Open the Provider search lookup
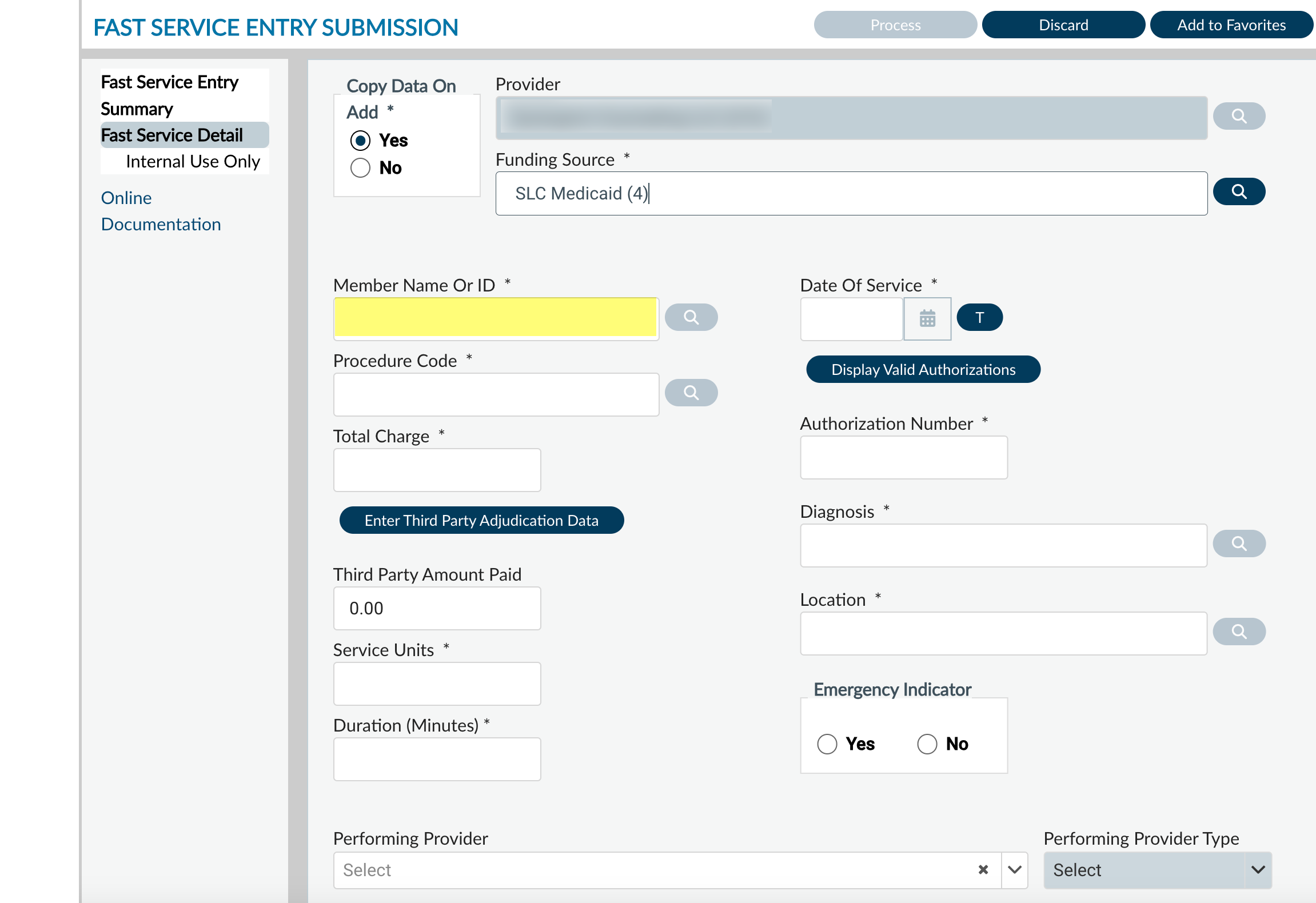Screen dimensions: 1316x903 point(1239,116)
